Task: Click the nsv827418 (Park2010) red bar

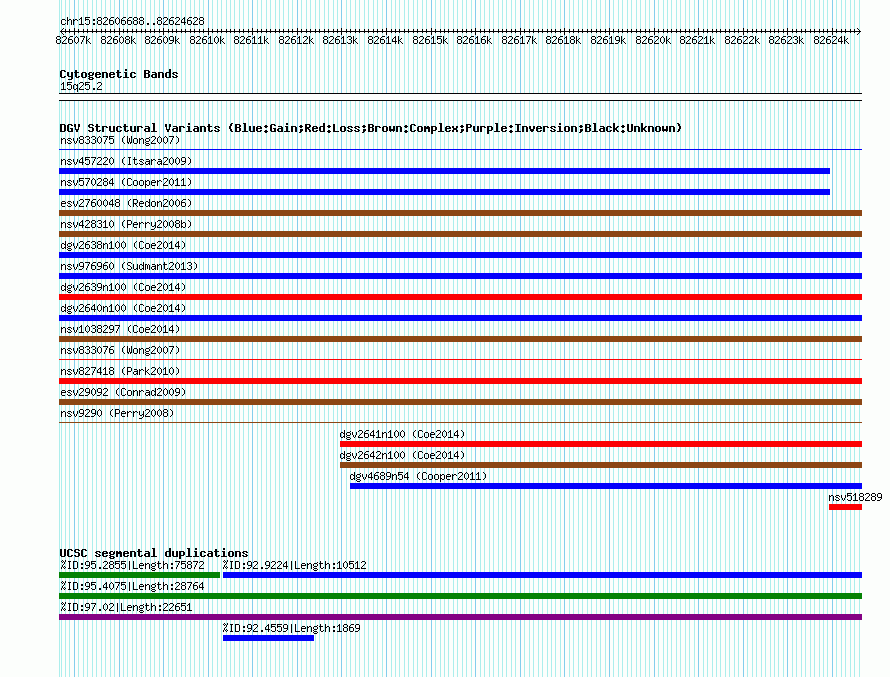Action: tap(460, 381)
